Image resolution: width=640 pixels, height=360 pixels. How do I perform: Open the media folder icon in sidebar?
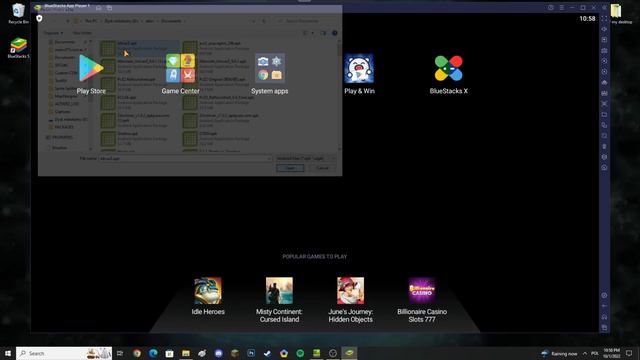coord(604,115)
